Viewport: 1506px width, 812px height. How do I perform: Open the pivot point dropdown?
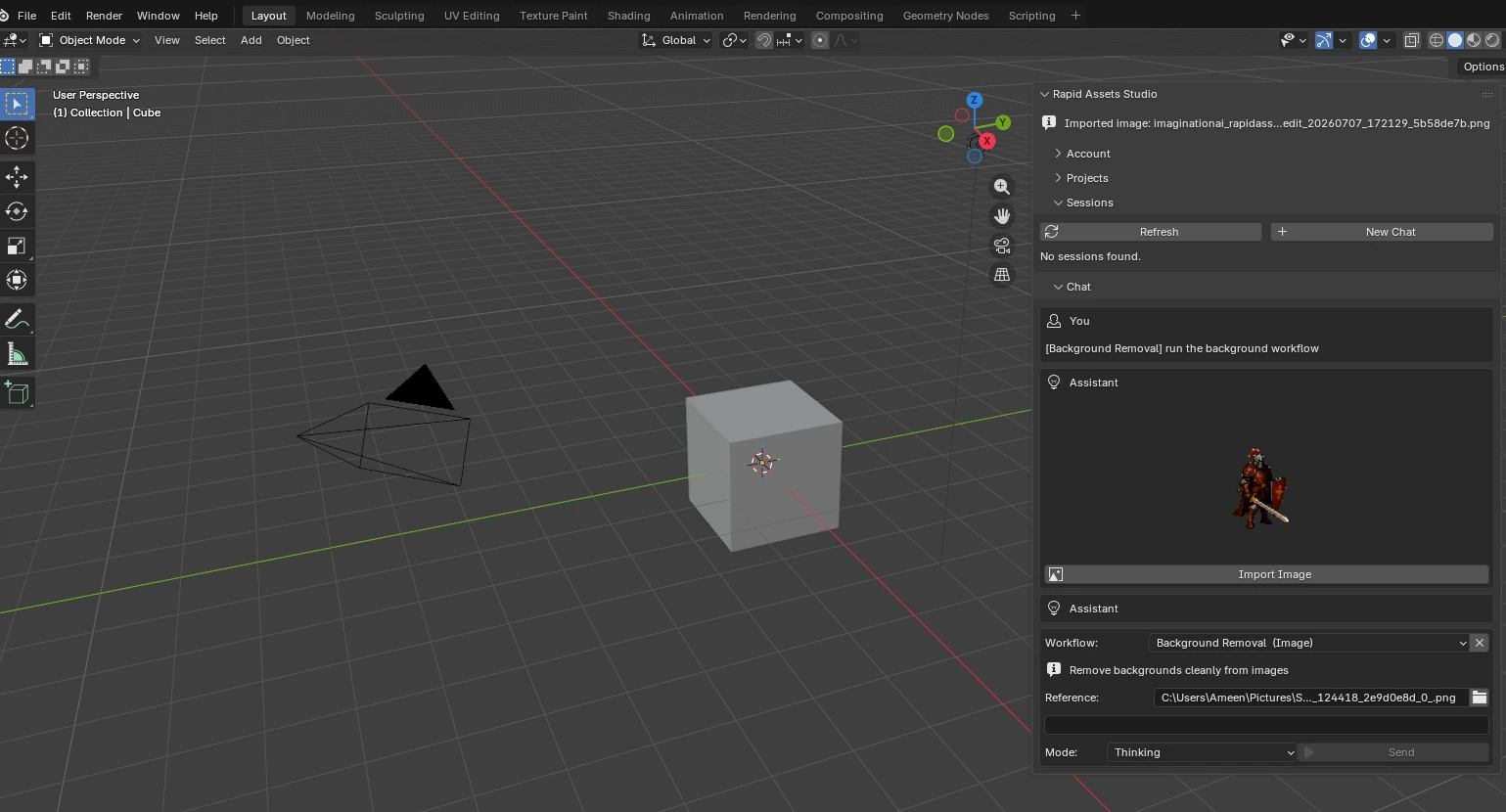pyautogui.click(x=734, y=40)
